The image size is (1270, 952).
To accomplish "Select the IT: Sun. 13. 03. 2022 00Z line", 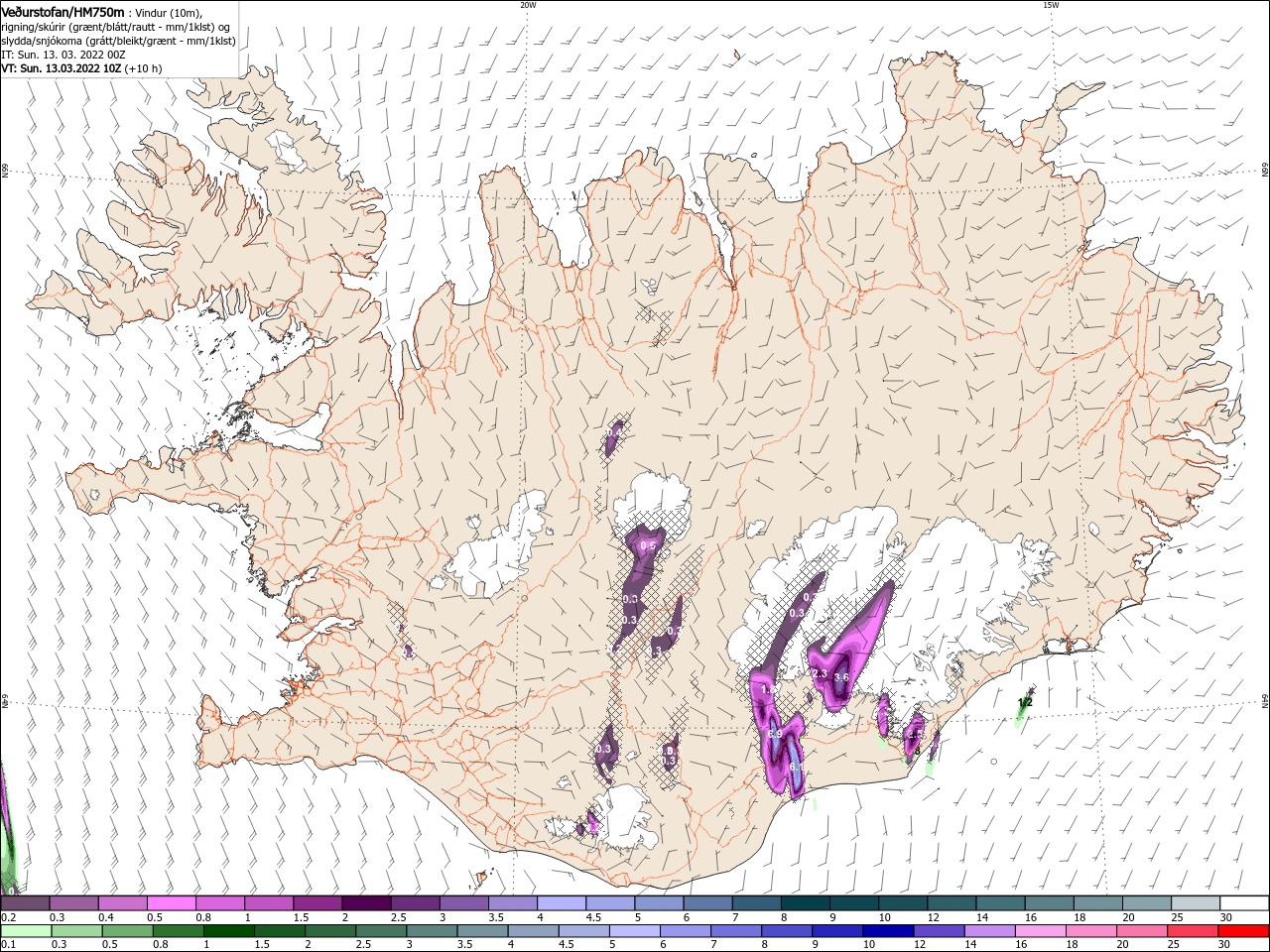I will [x=63, y=55].
